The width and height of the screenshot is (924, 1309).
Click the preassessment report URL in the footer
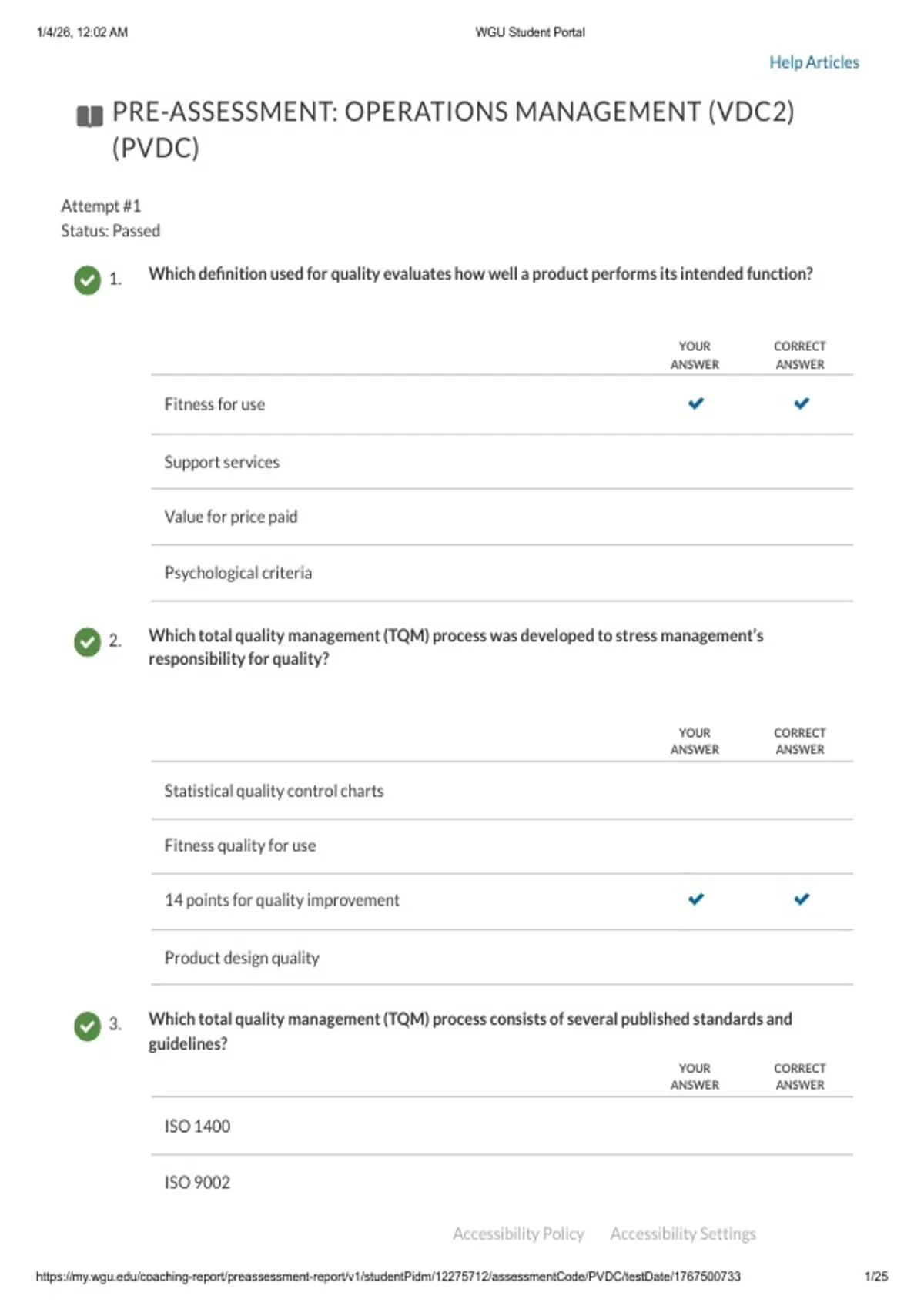coord(388,1277)
